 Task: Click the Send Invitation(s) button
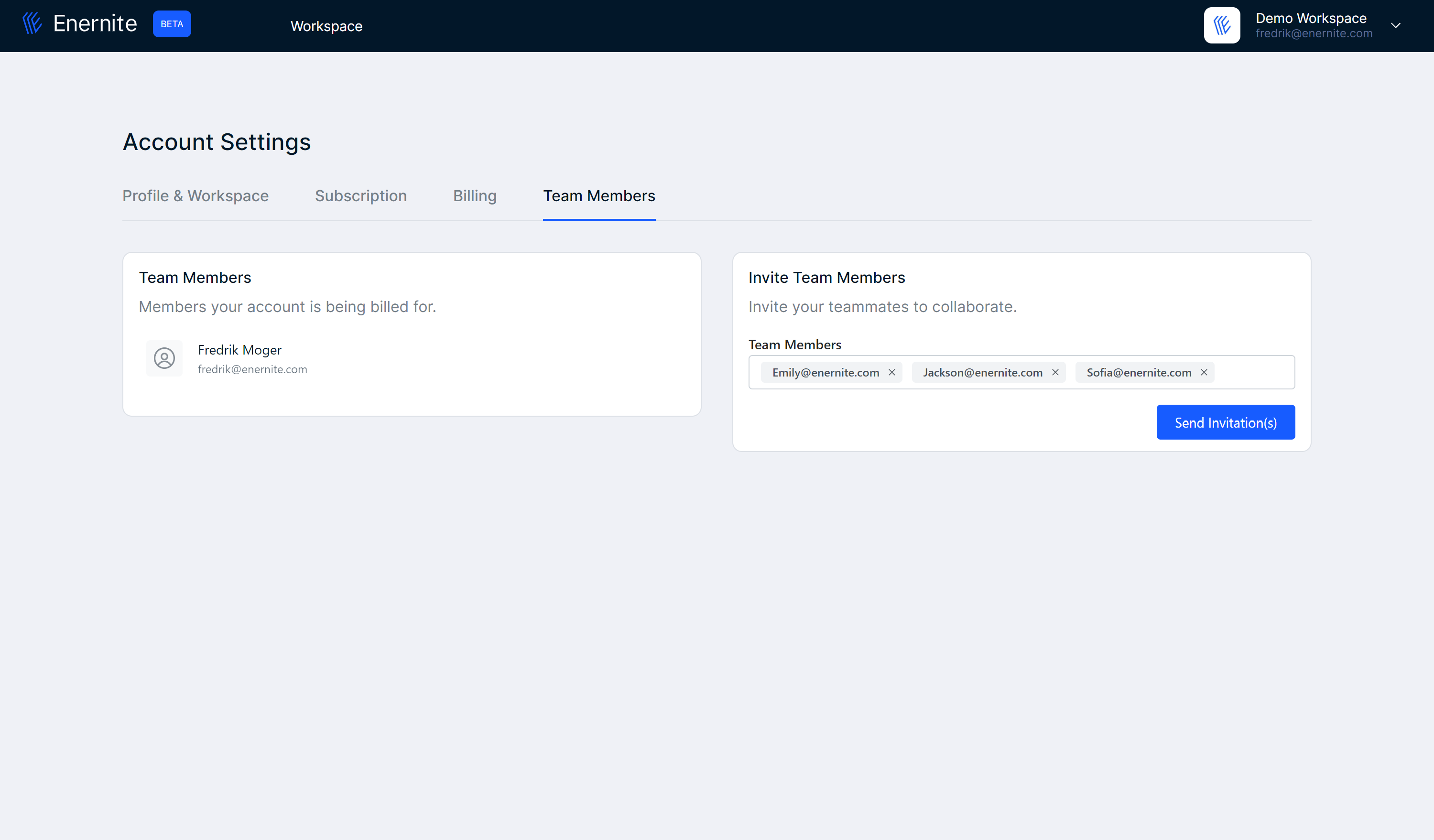point(1226,422)
